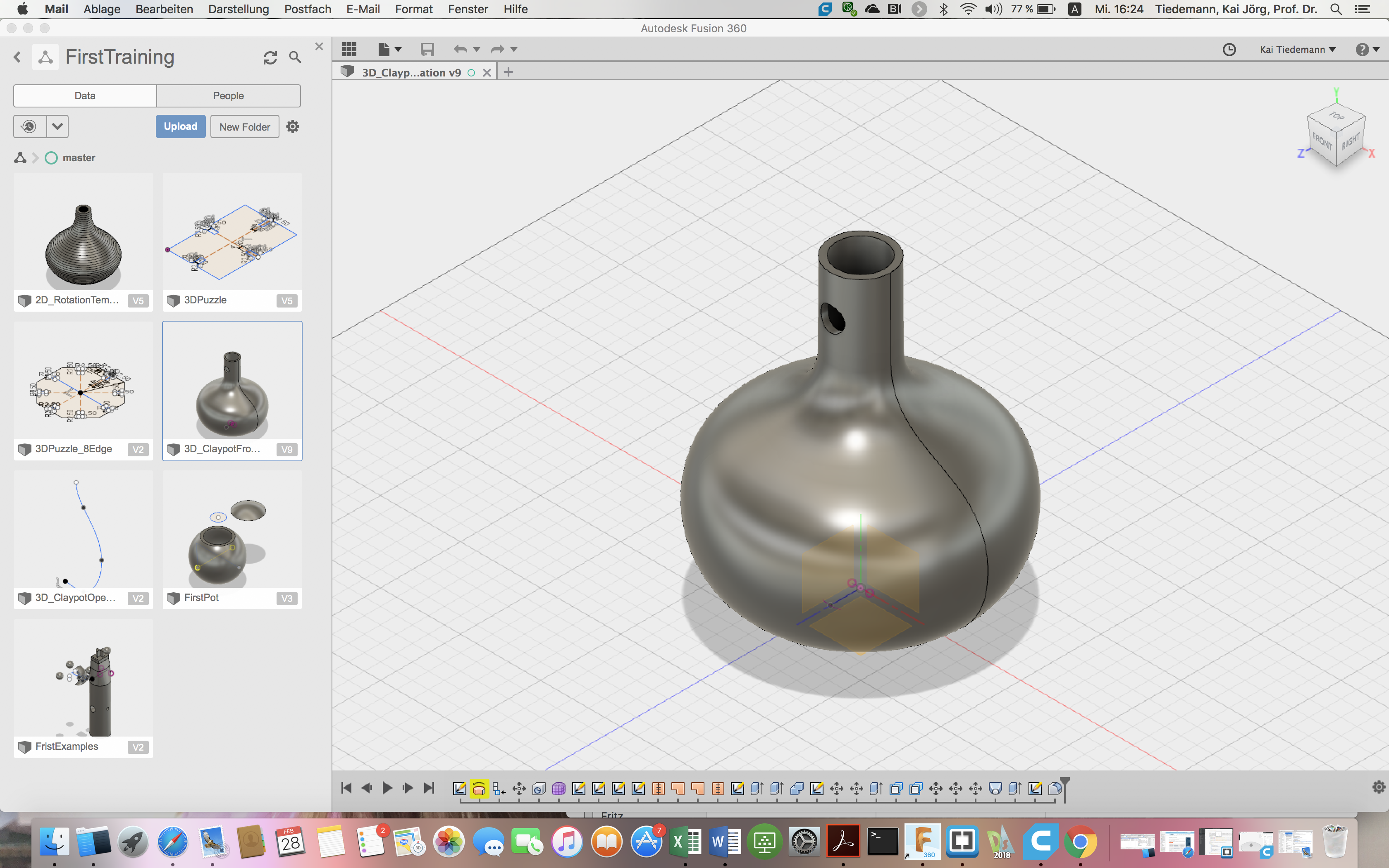This screenshot has width=1389, height=868.
Task: Click the Undo arrow icon
Action: [460, 49]
